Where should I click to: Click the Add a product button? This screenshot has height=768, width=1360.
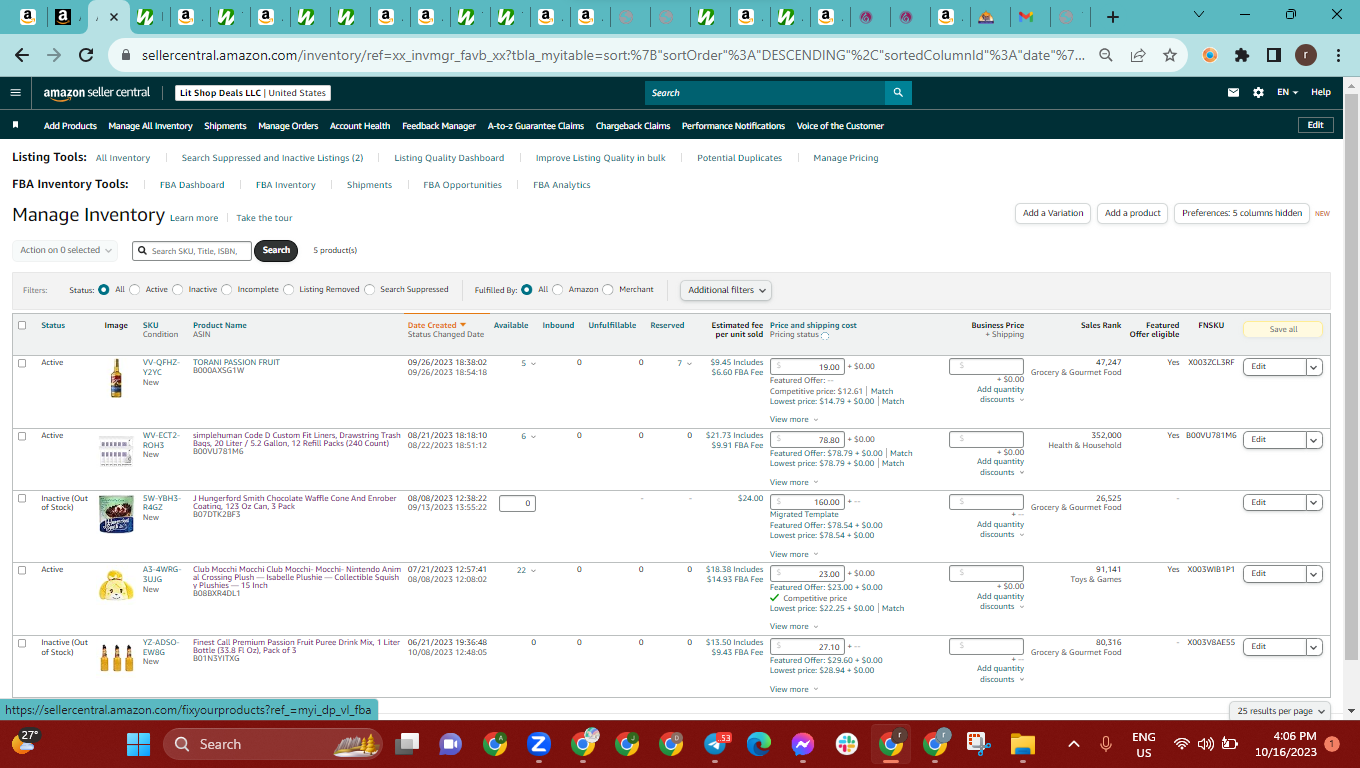(1133, 213)
